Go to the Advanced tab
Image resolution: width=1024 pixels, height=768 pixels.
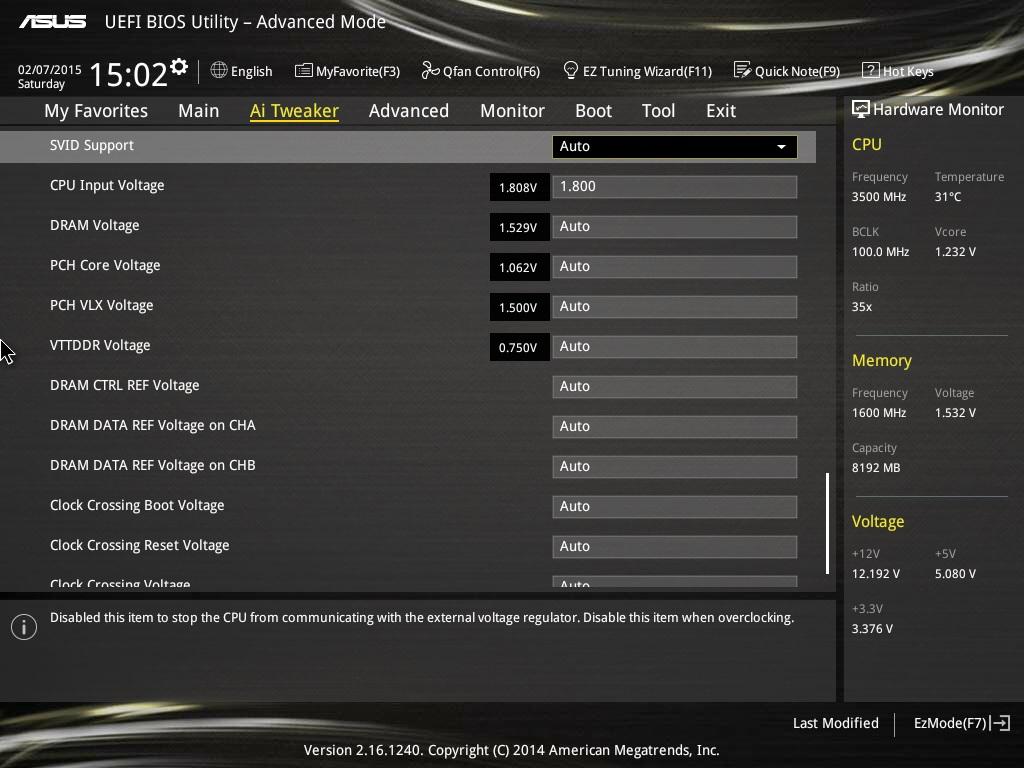pyautogui.click(x=409, y=111)
